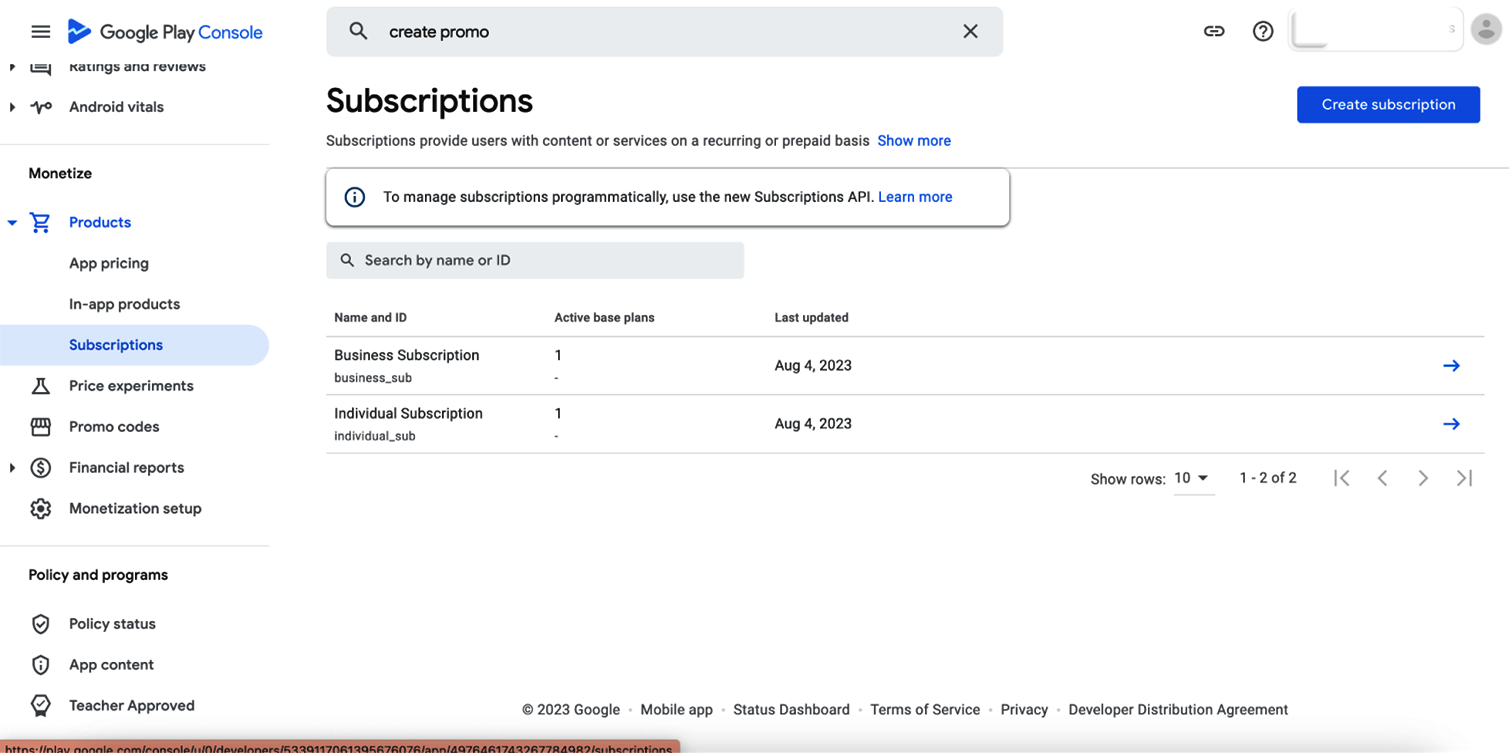Click the Create subscription button
This screenshot has height=753, width=1512.
1388,105
